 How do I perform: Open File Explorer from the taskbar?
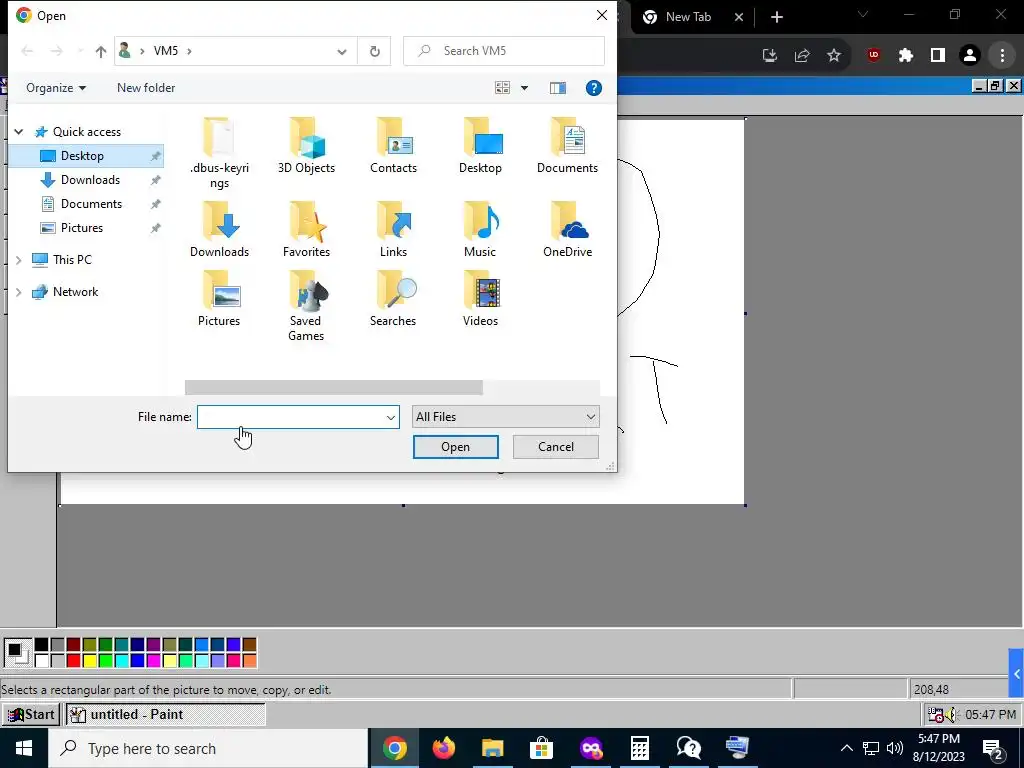492,748
